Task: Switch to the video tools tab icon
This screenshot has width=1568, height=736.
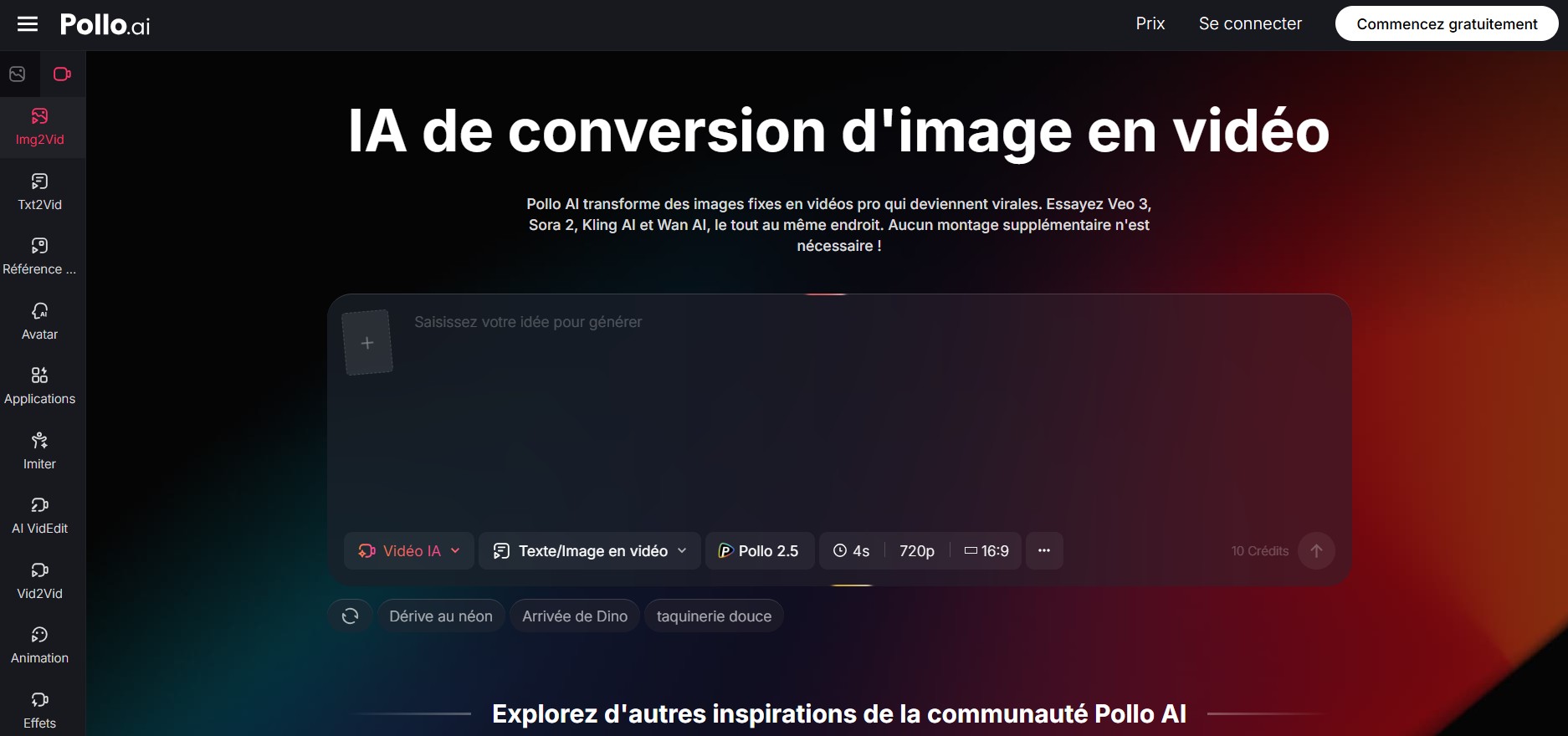Action: [x=62, y=74]
